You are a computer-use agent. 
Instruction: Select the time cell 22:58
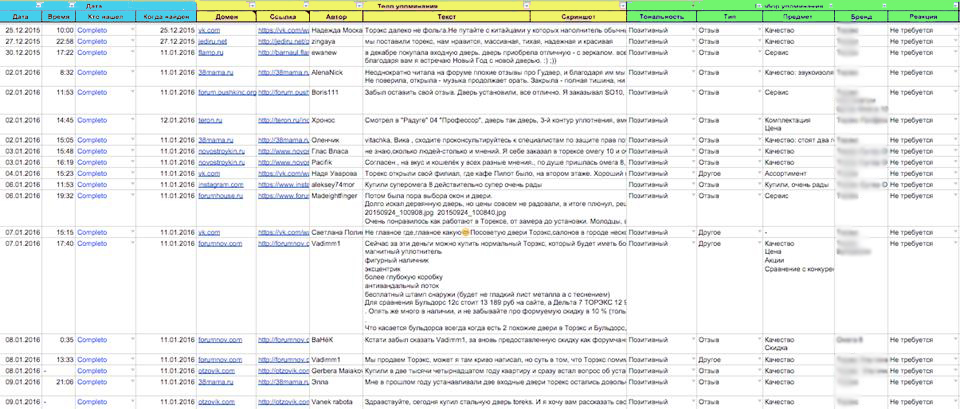click(x=58, y=42)
